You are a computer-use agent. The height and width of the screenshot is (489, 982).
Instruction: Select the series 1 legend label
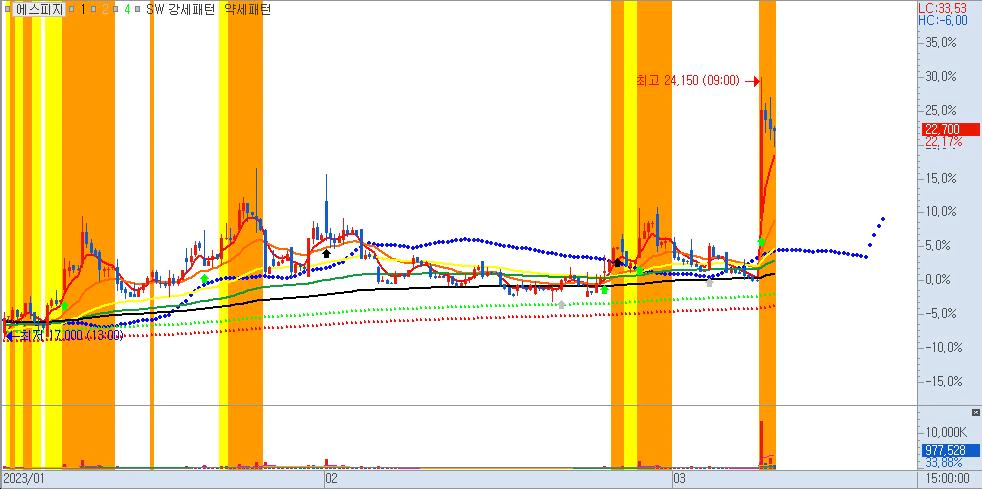[x=83, y=9]
